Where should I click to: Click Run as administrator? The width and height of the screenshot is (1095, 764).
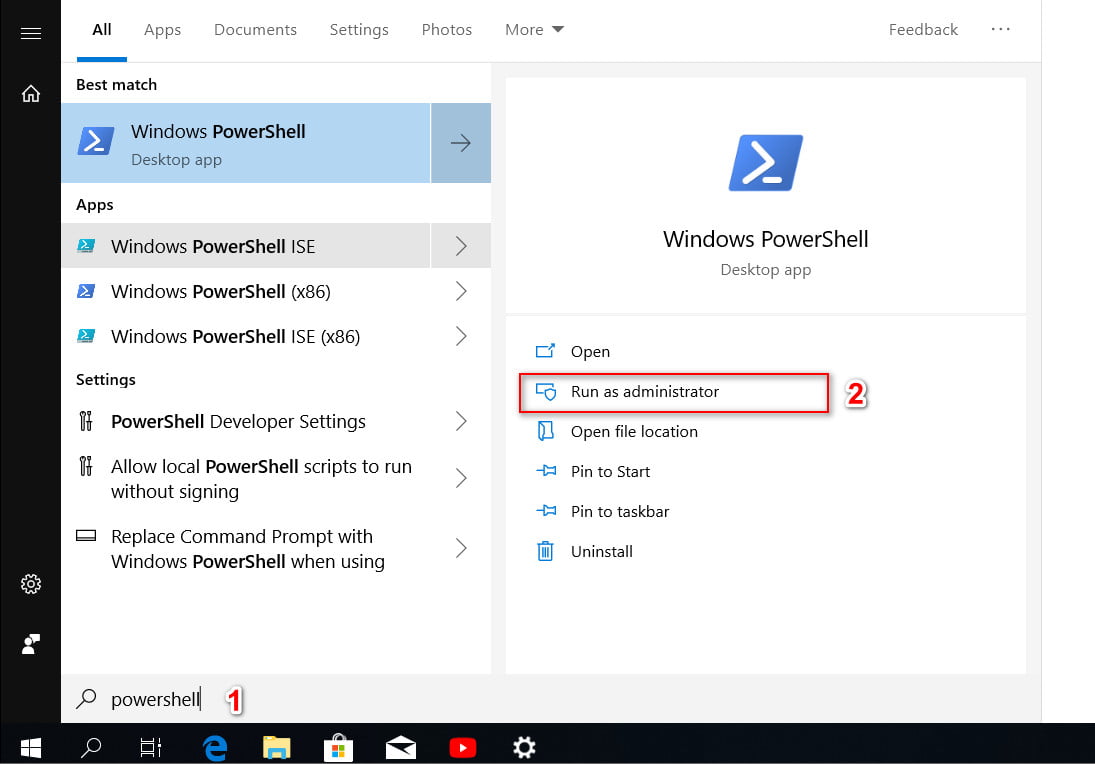644,392
